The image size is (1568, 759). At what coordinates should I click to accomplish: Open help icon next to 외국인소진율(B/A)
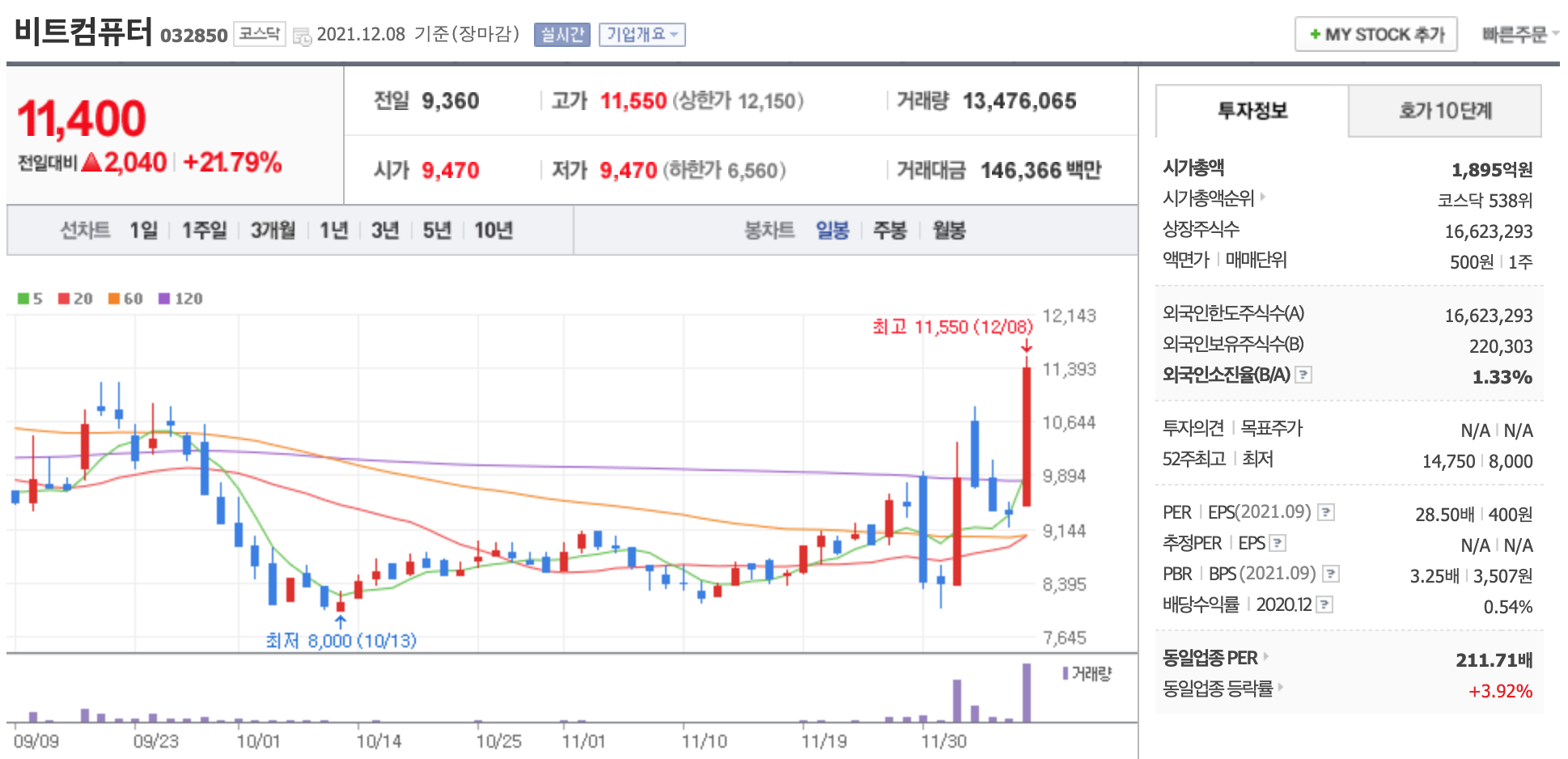coord(1303,375)
